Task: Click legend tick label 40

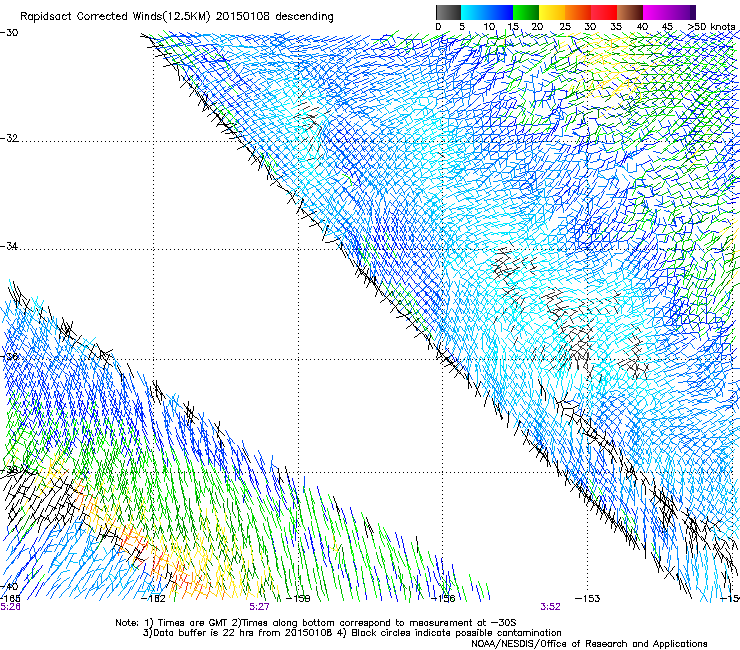Action: tap(642, 27)
